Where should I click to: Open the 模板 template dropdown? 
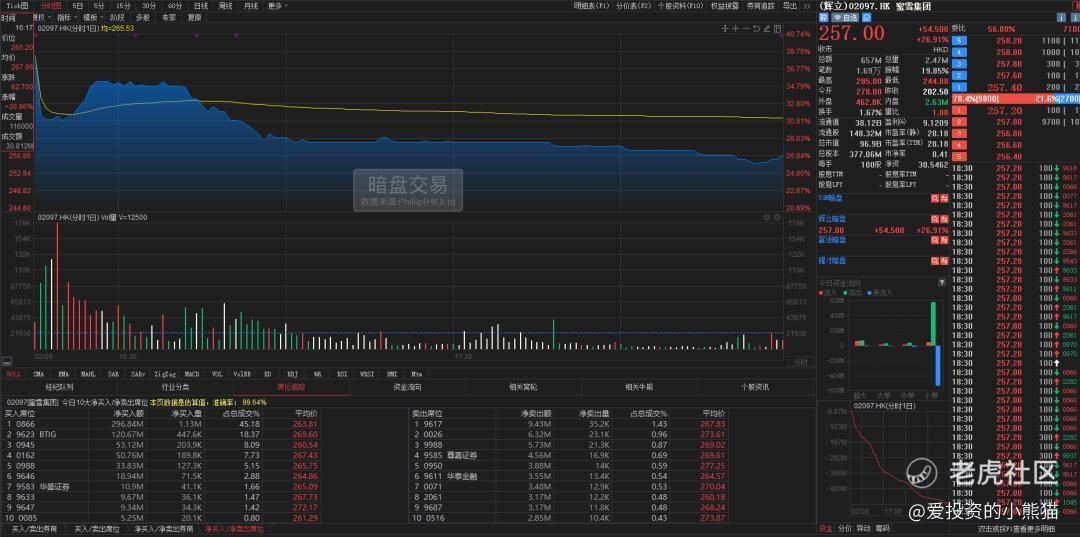pos(93,17)
